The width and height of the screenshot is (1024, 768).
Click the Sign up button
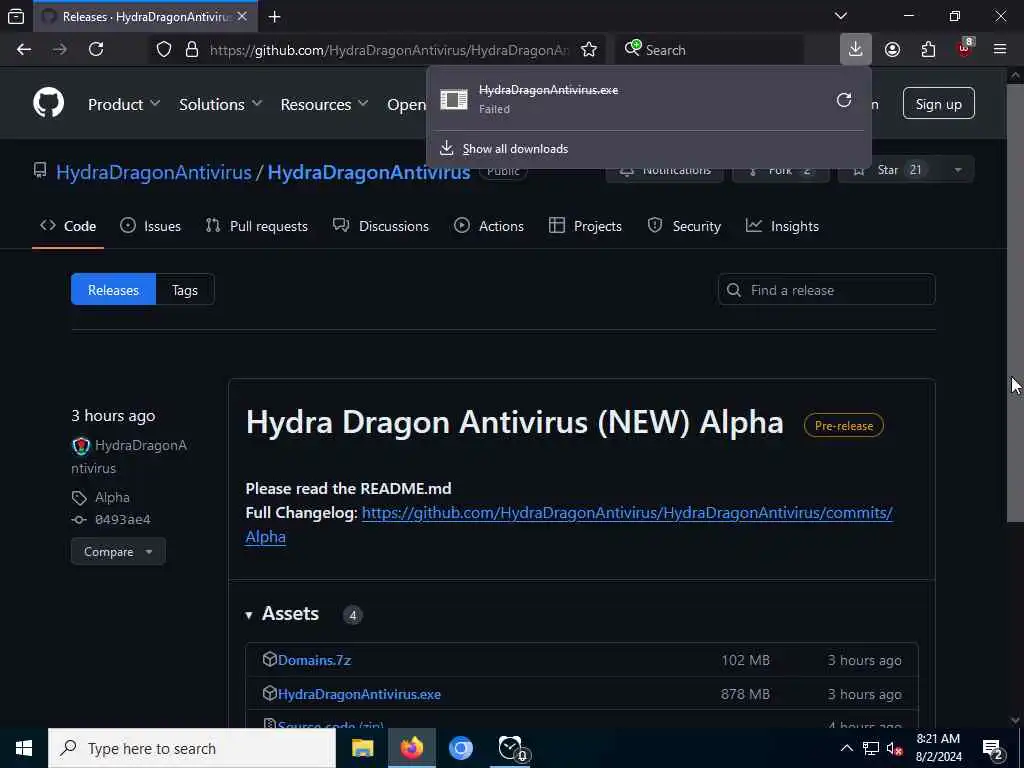938,104
